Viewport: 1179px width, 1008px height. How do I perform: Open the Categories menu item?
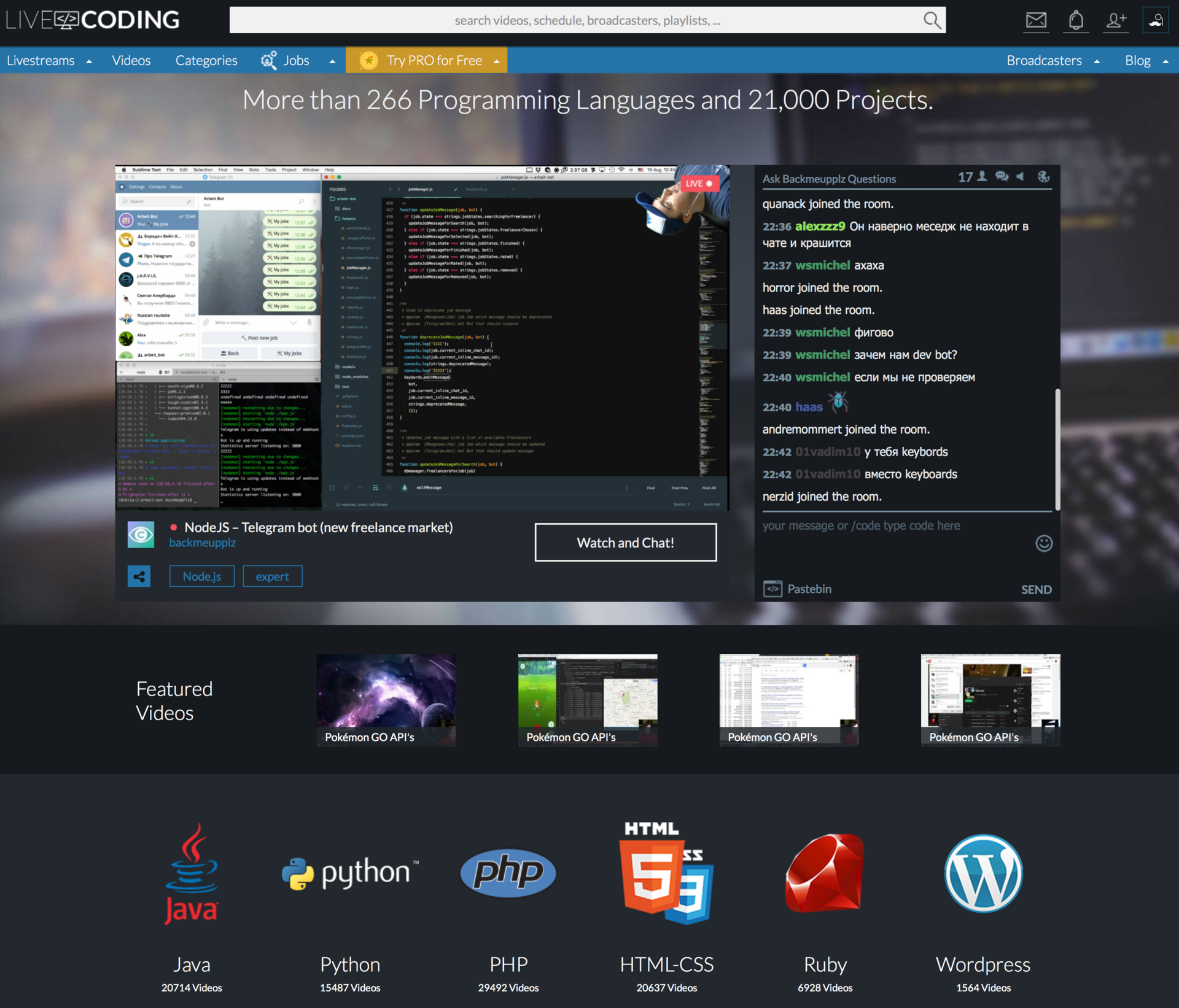click(x=206, y=61)
